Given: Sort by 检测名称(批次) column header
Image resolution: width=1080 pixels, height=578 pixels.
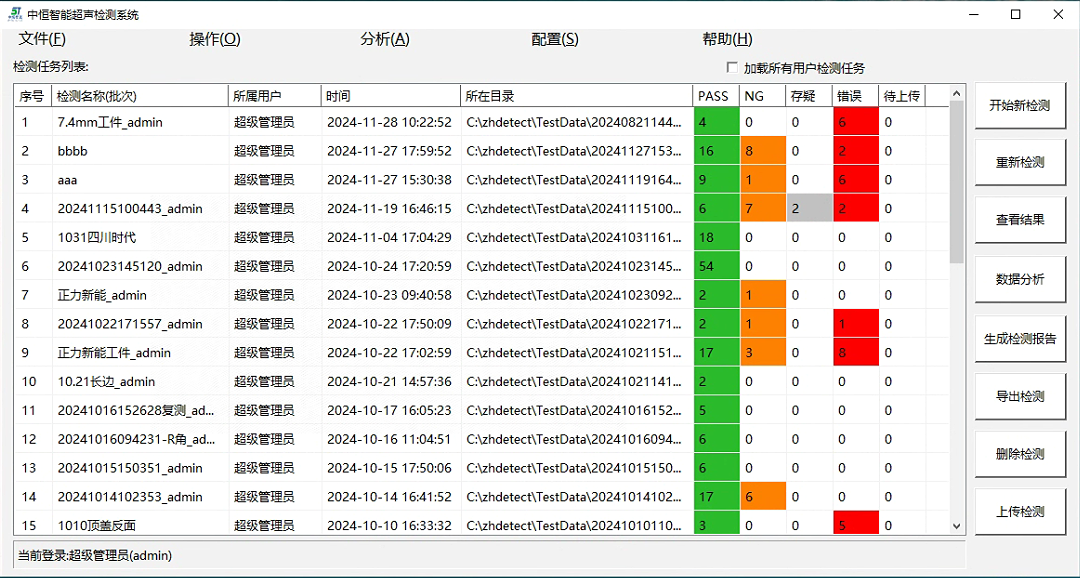Looking at the screenshot, I should (140, 96).
